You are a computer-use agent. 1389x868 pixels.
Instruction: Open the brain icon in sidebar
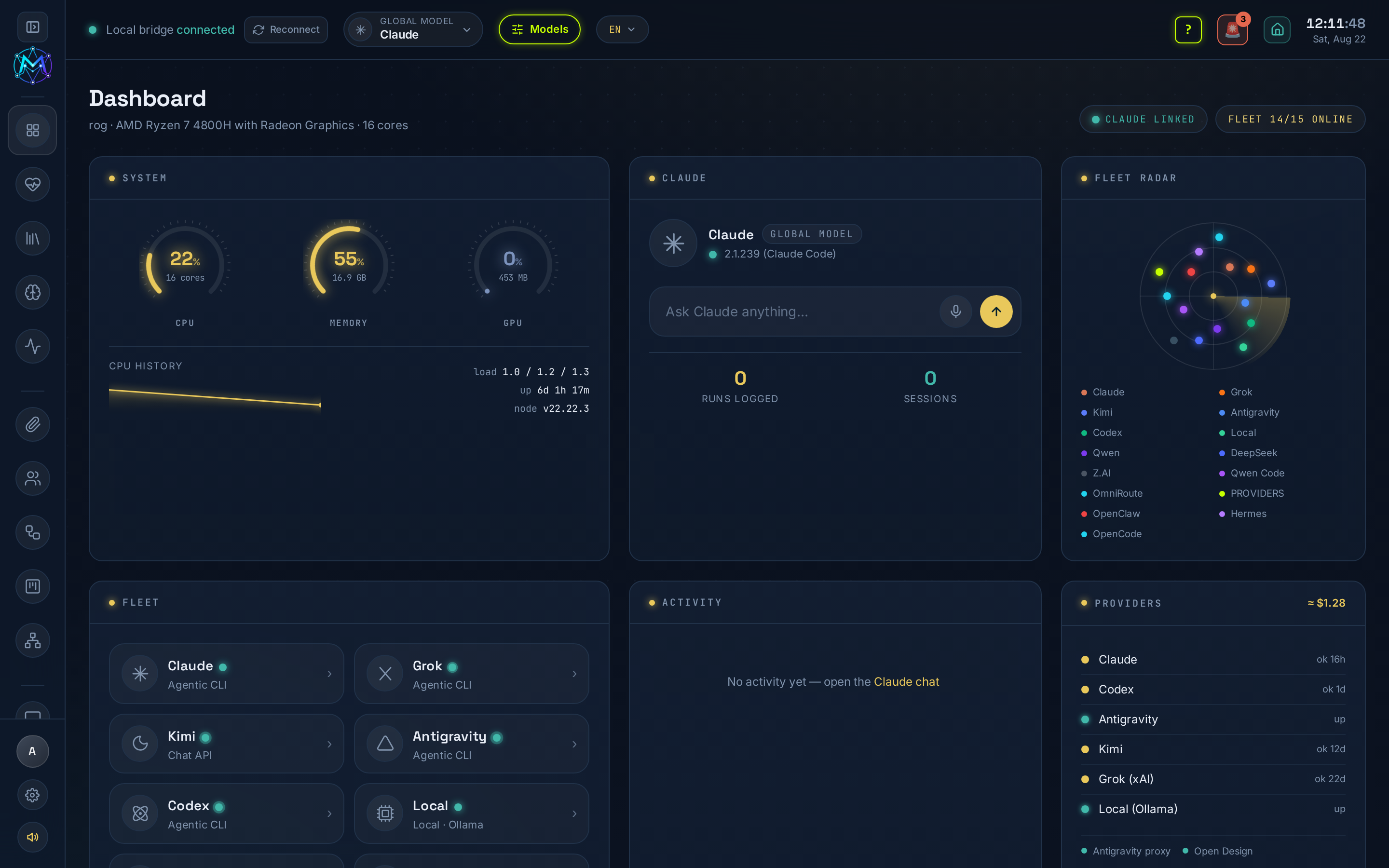[x=33, y=292]
